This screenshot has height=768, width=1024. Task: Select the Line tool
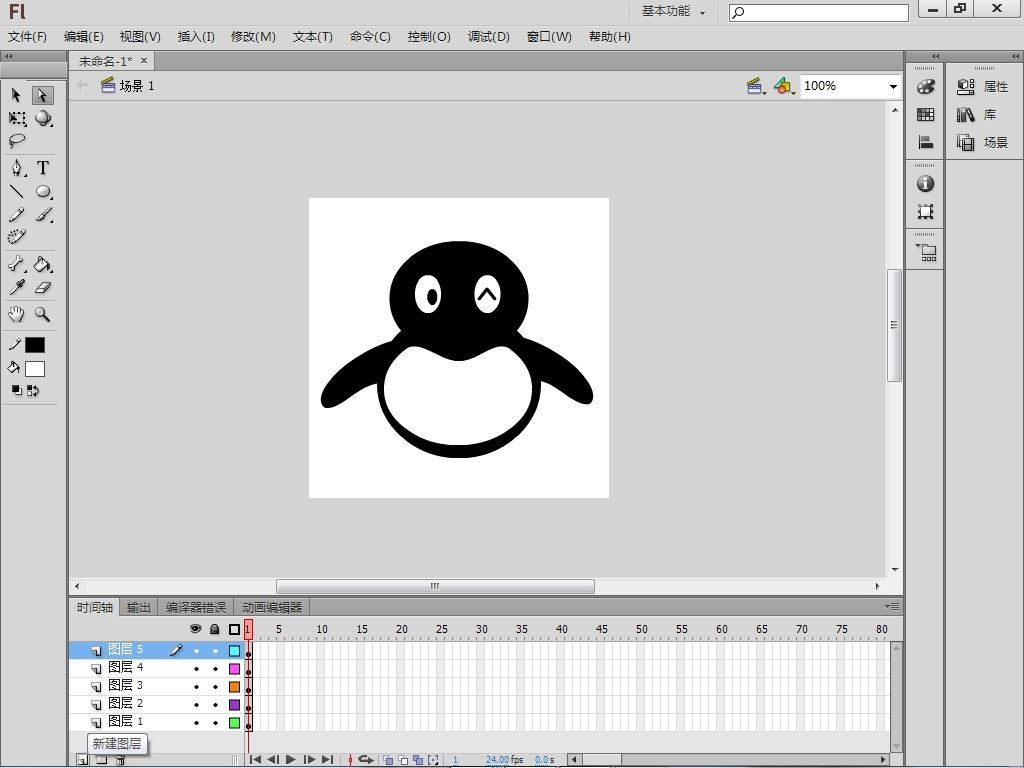[x=17, y=191]
